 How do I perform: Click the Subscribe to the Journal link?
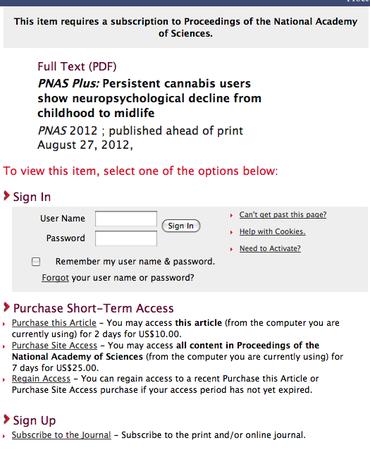(61, 435)
